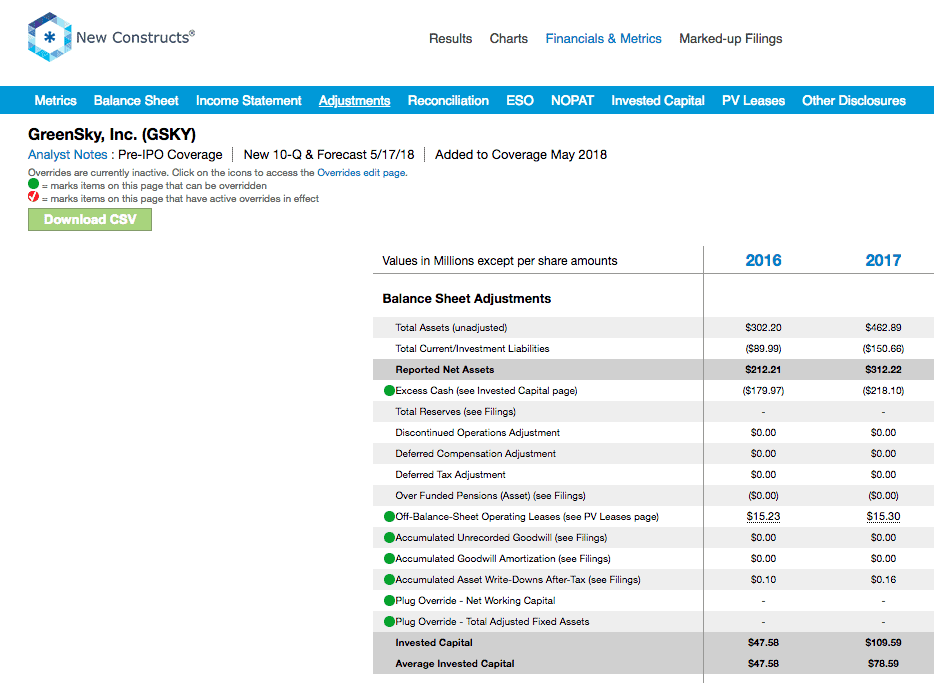Click Invested Capital row label in table
This screenshot has width=934, height=683.
434,643
